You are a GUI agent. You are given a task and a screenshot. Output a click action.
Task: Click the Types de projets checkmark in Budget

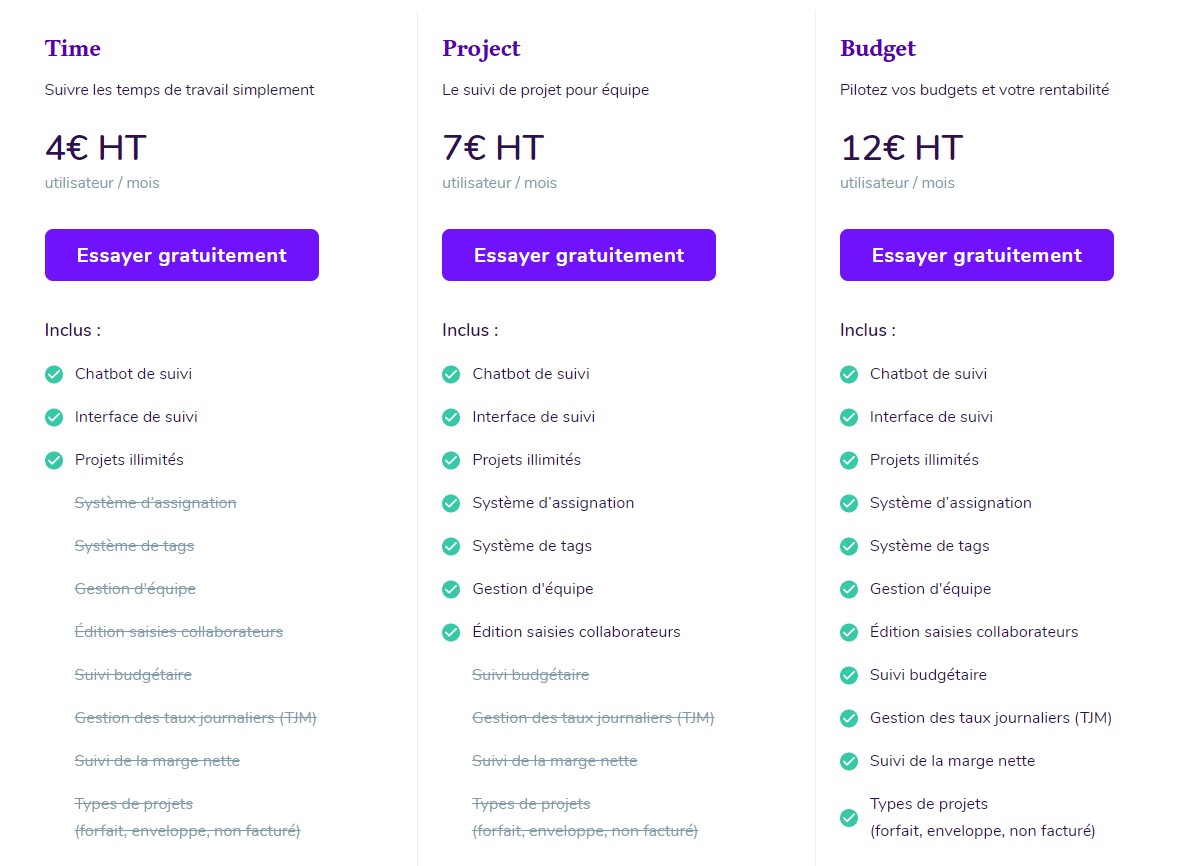point(849,817)
